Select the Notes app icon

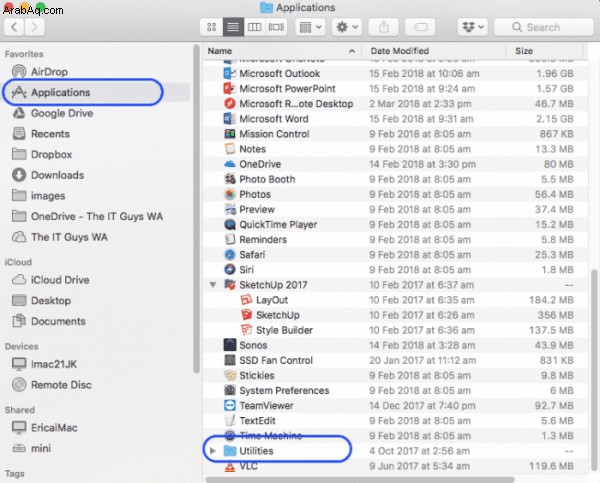click(230, 149)
